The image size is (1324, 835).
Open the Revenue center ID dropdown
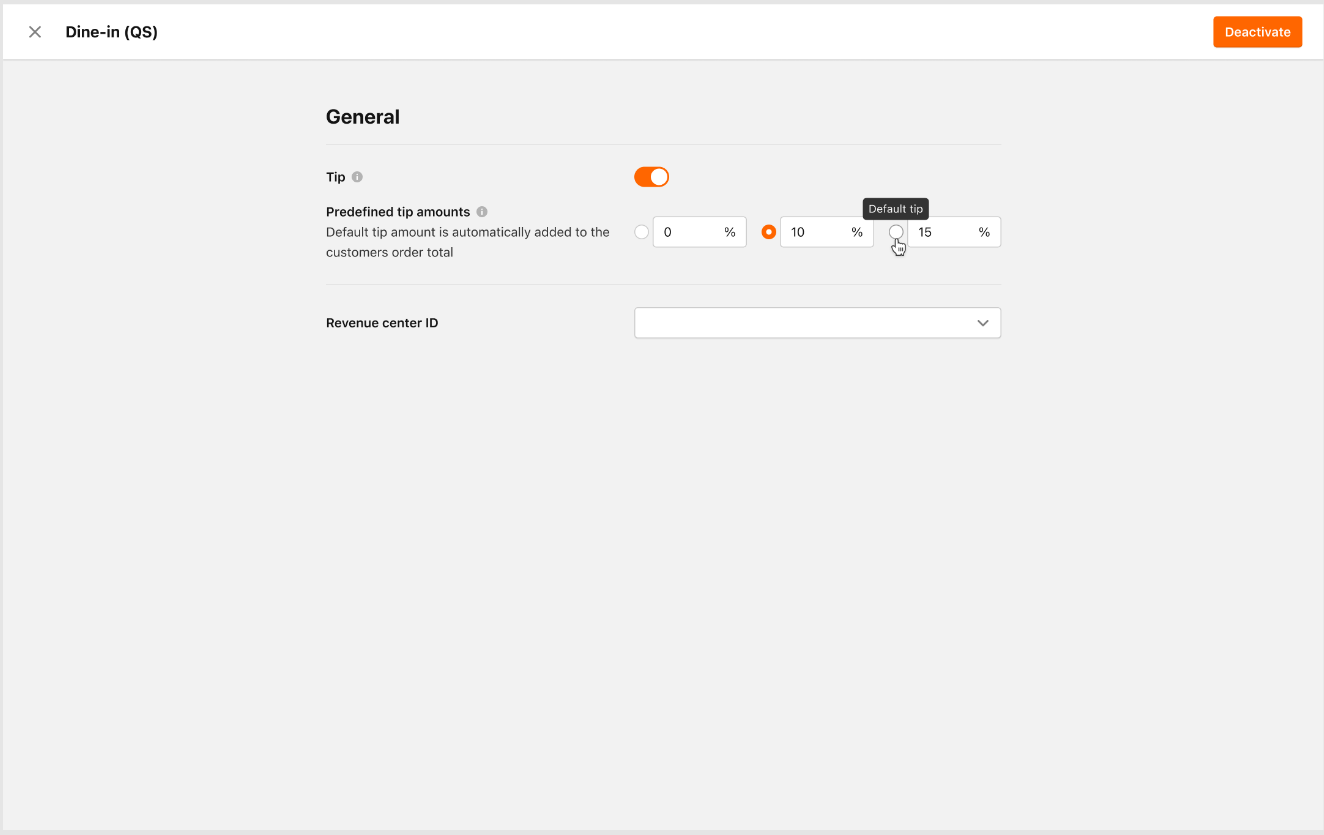click(x=817, y=323)
